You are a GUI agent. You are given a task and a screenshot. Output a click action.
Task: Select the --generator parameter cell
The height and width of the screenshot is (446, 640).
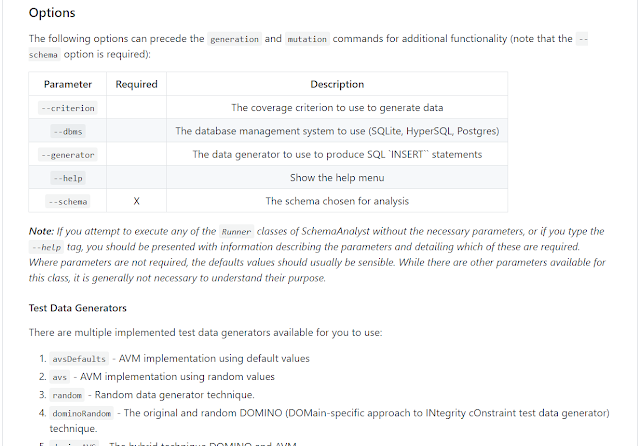pos(68,155)
